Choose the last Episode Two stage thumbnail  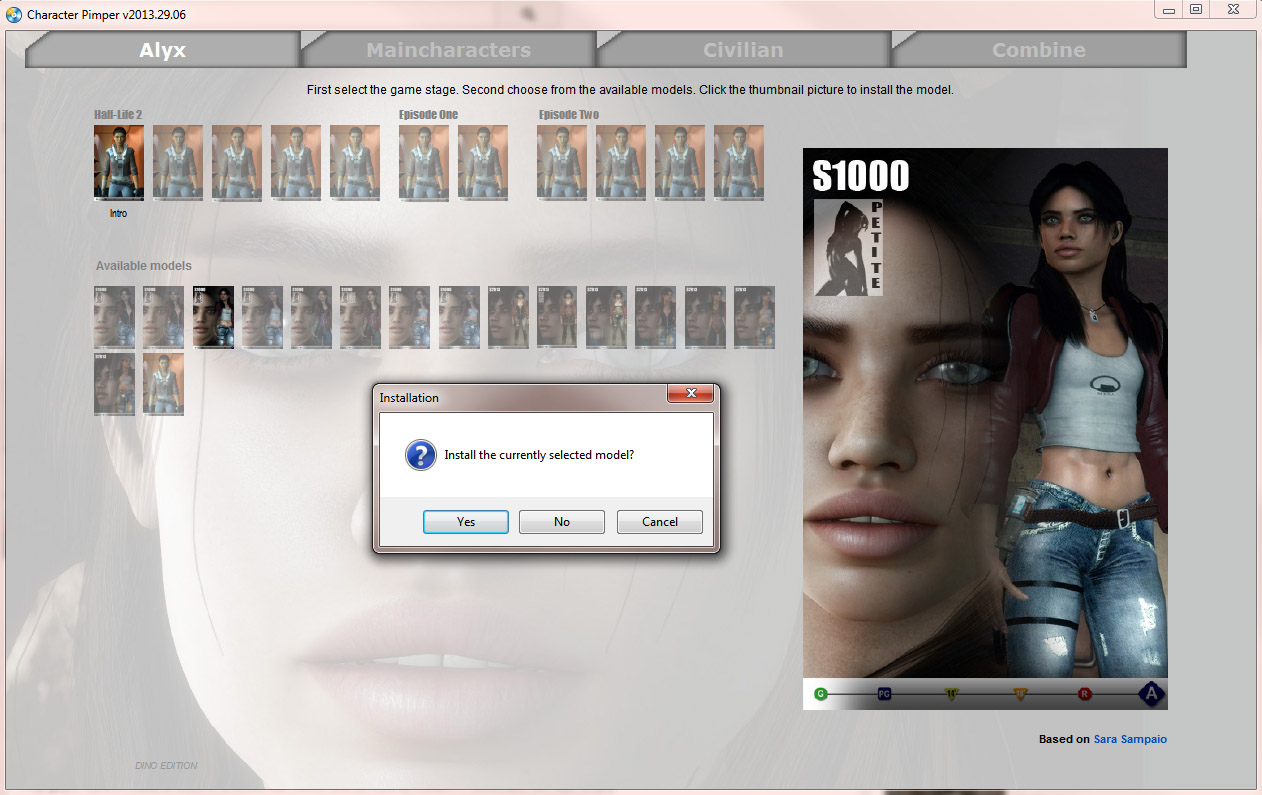coord(739,163)
